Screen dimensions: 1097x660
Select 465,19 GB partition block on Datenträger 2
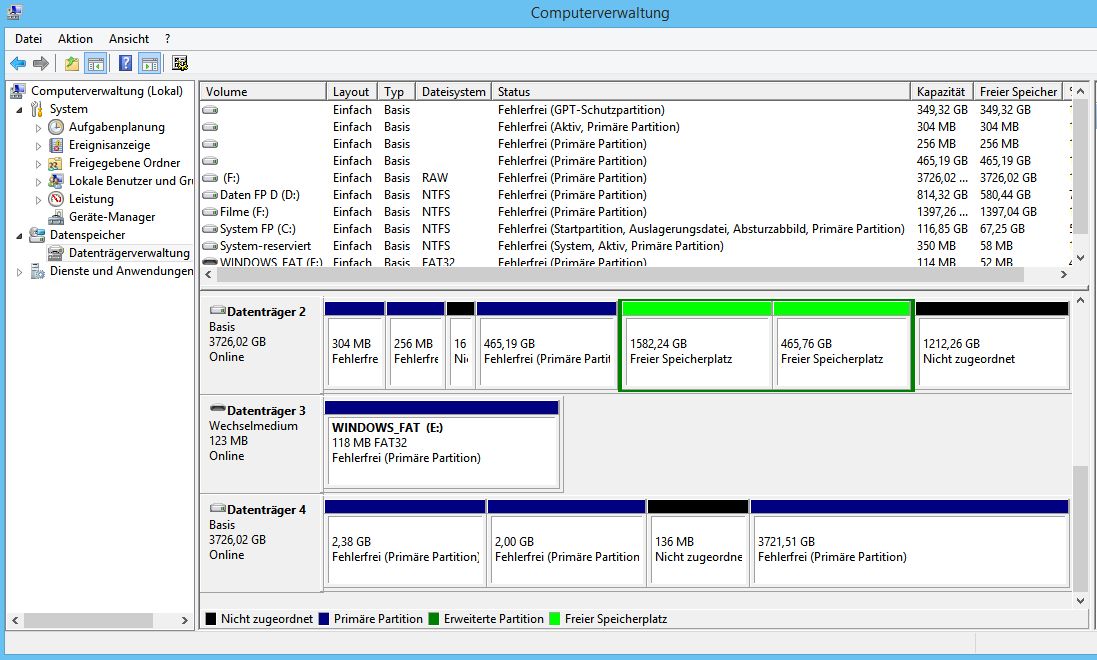[546, 346]
